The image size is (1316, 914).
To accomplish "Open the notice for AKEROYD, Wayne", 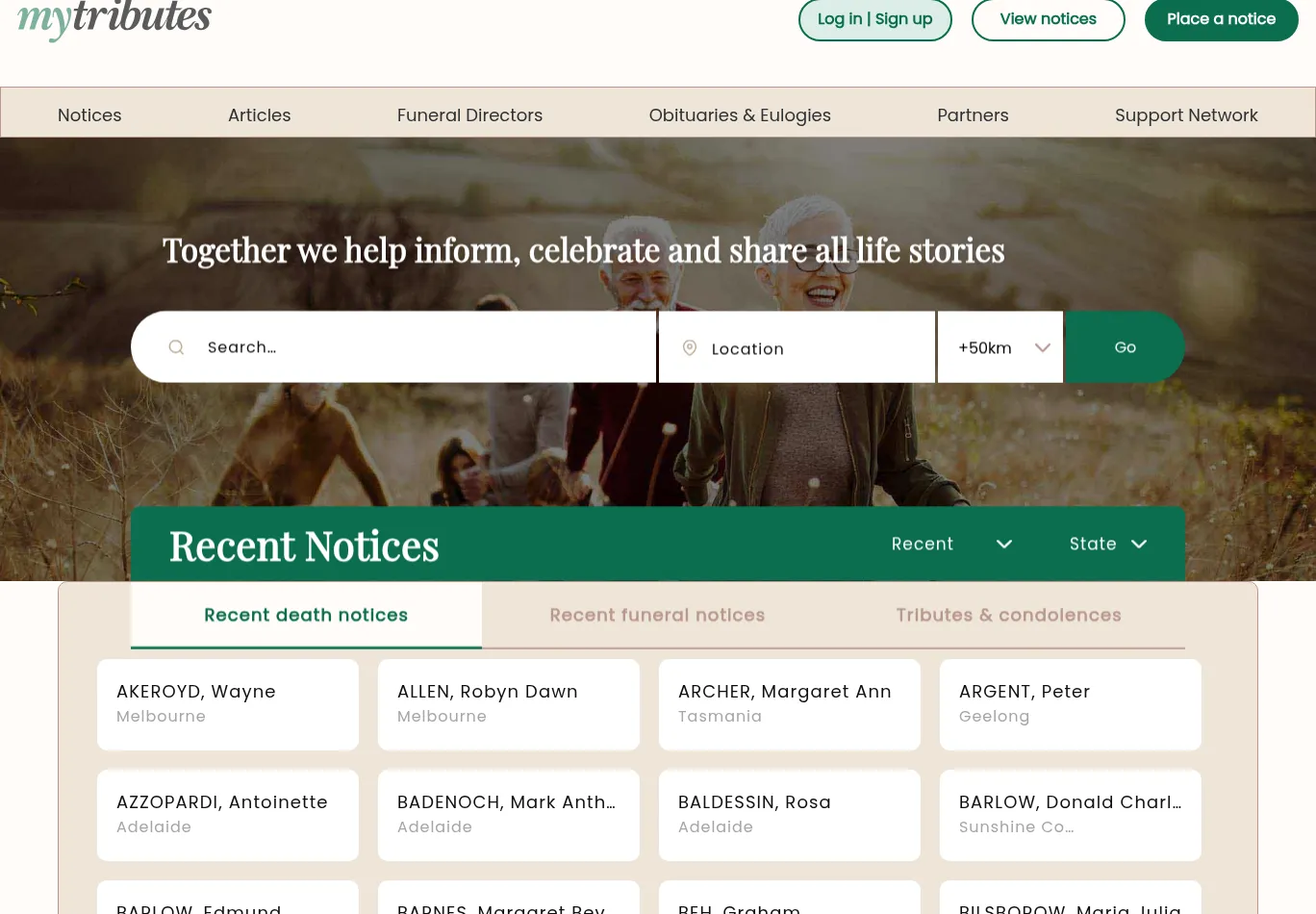I will point(227,704).
